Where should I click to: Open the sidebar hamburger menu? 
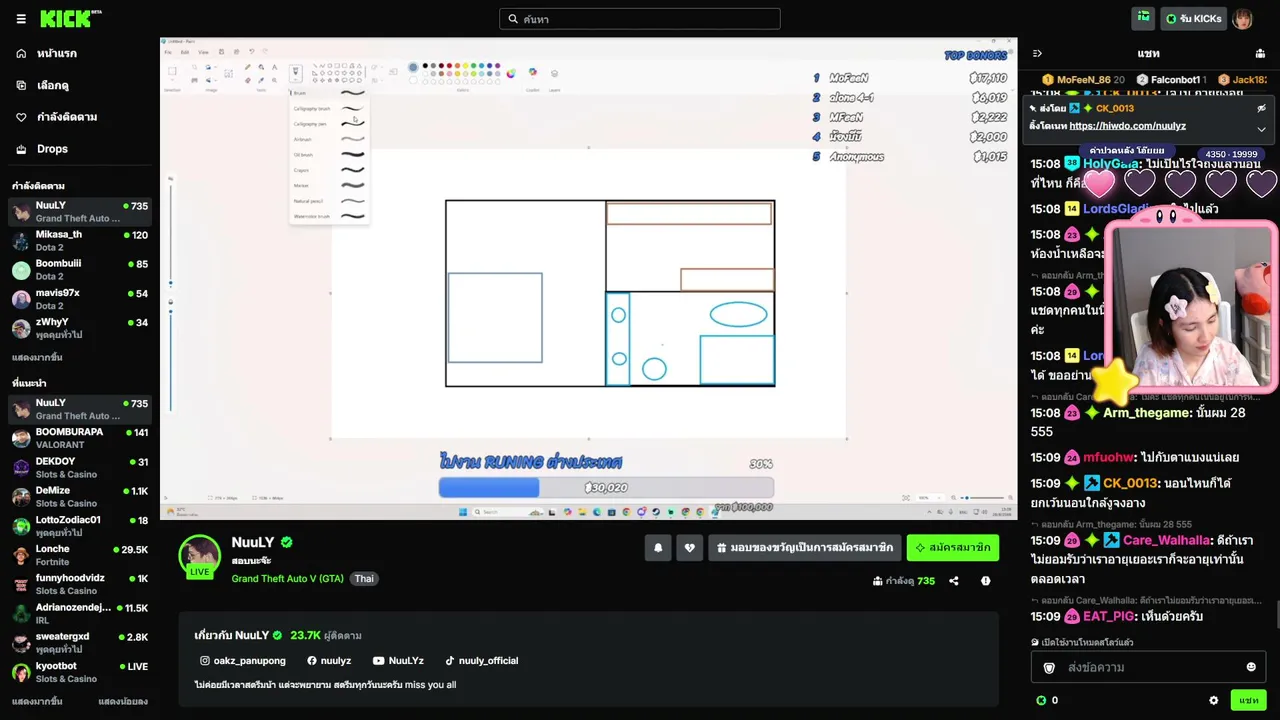point(21,19)
